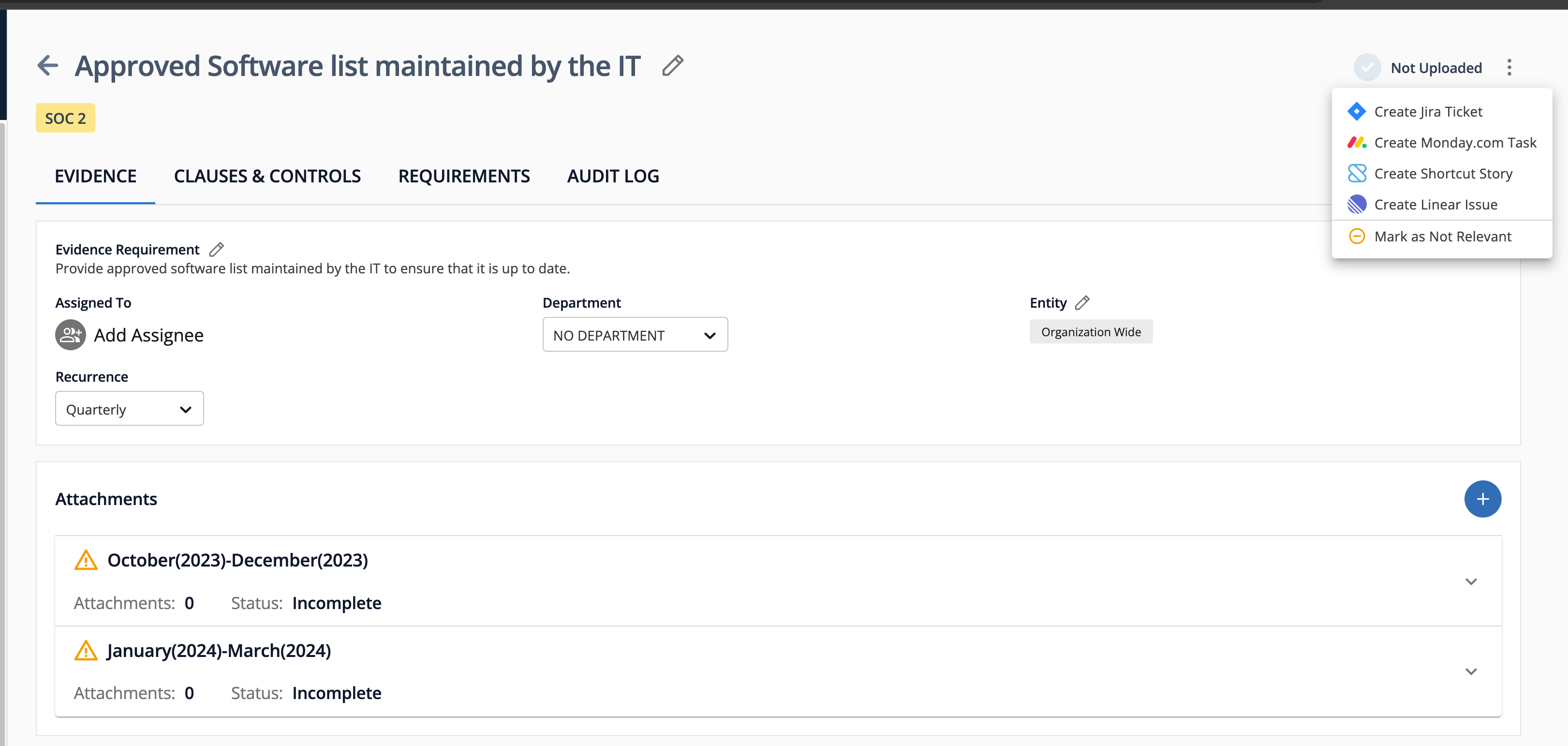This screenshot has height=746, width=1568.
Task: Choose Create Linear Issue
Action: point(1441,205)
